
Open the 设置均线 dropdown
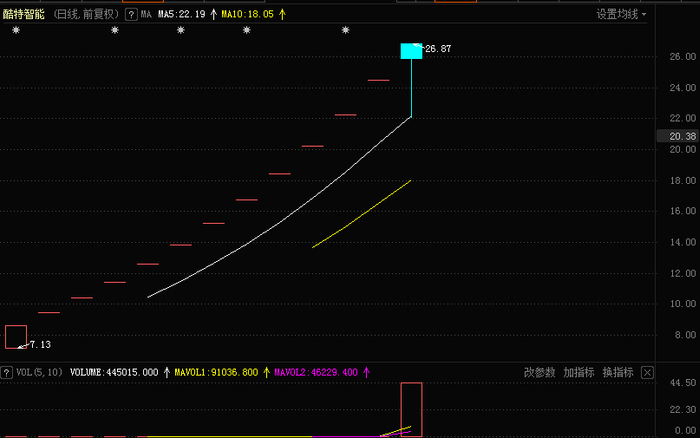pos(621,15)
